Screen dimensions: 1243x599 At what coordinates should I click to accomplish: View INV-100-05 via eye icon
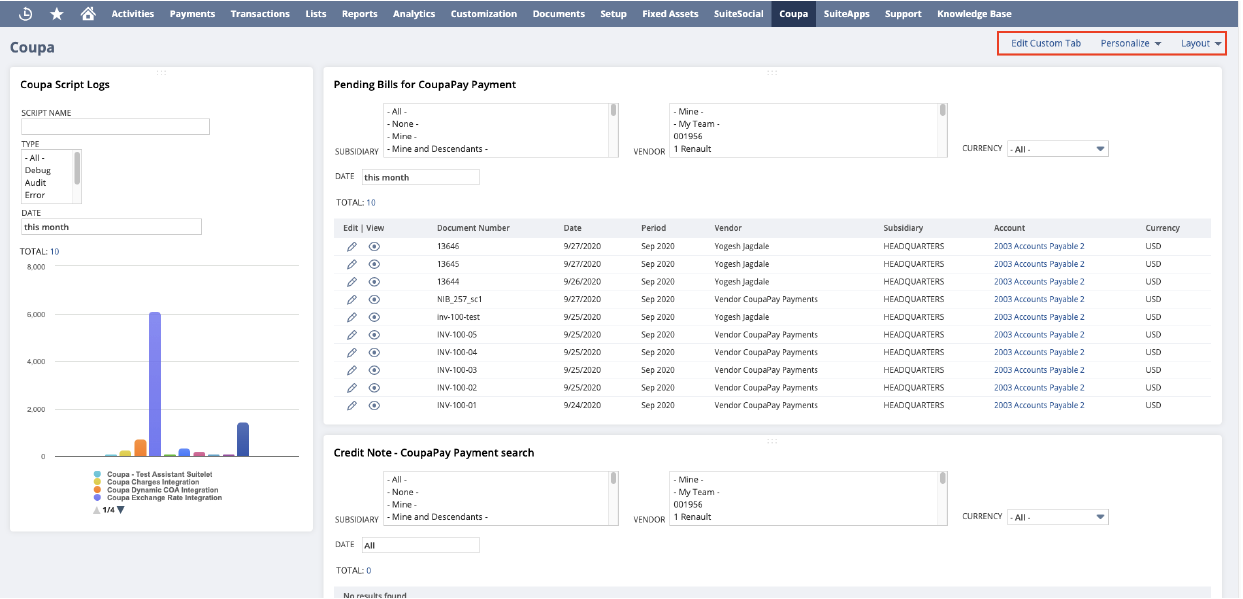374,335
